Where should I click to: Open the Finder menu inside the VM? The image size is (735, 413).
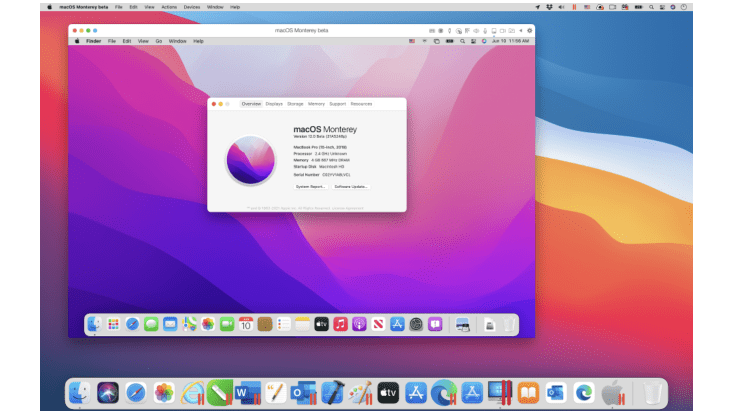click(x=94, y=41)
